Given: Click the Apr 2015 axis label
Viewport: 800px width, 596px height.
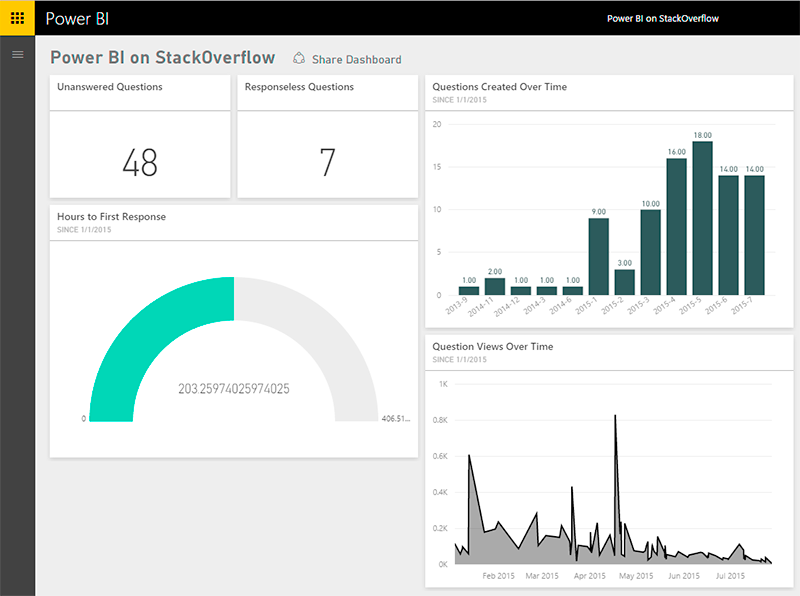Looking at the screenshot, I should [x=590, y=576].
